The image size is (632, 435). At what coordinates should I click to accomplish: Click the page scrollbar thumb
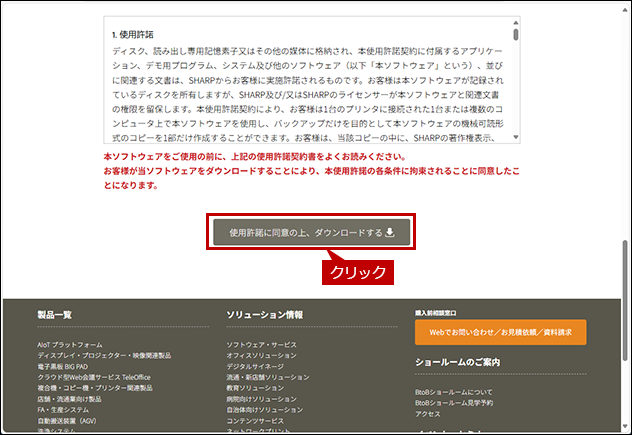pyautogui.click(x=625, y=300)
